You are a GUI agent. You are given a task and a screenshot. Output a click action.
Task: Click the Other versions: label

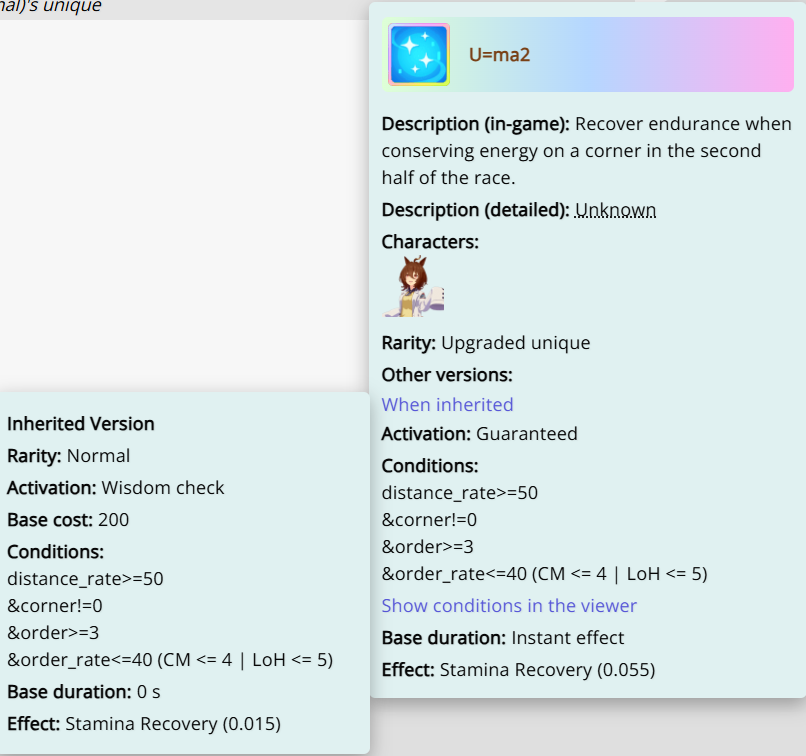click(447, 375)
